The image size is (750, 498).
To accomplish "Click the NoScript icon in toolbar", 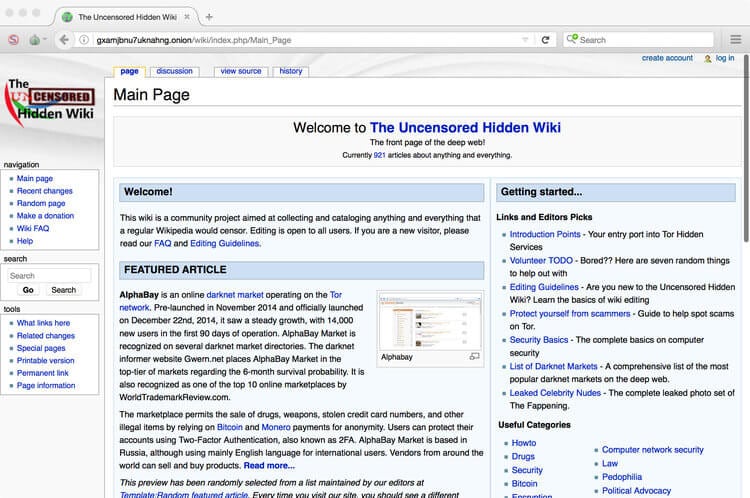I will tap(13, 40).
